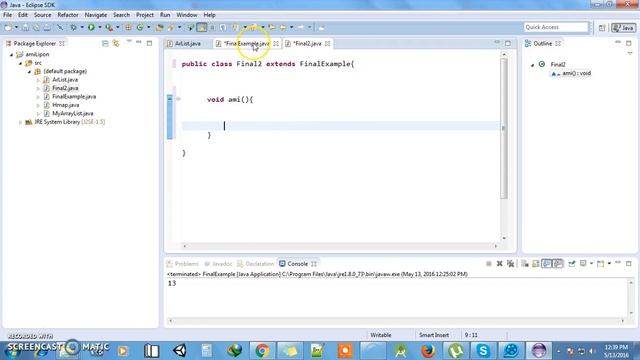Switch to the ArList.java editor tab
The height and width of the screenshot is (360, 640).
tap(188, 43)
